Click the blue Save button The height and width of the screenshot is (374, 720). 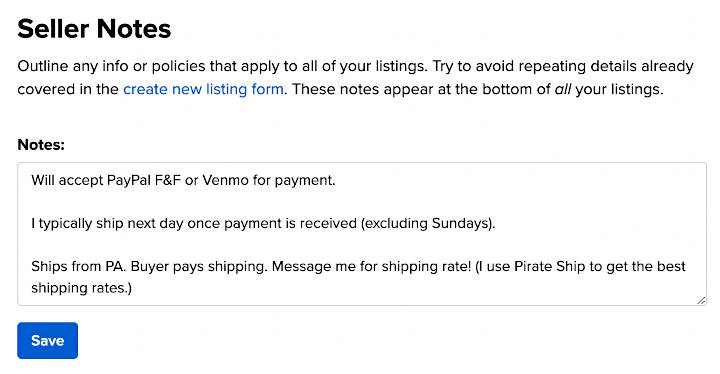coord(47,340)
